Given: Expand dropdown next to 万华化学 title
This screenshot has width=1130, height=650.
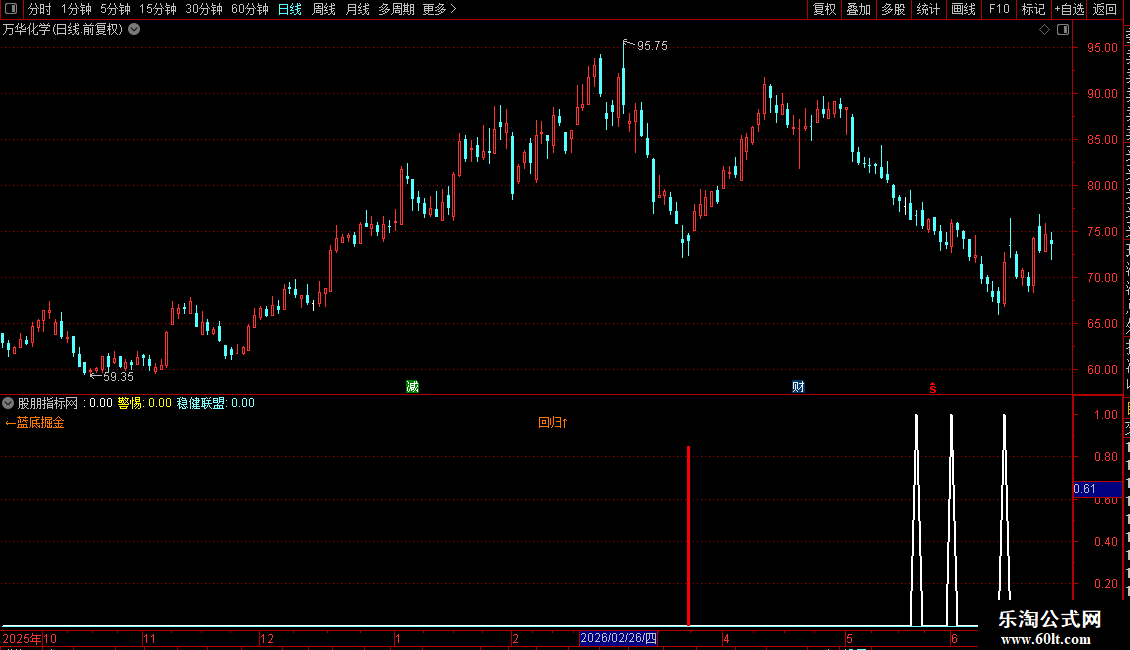Looking at the screenshot, I should click(x=134, y=30).
